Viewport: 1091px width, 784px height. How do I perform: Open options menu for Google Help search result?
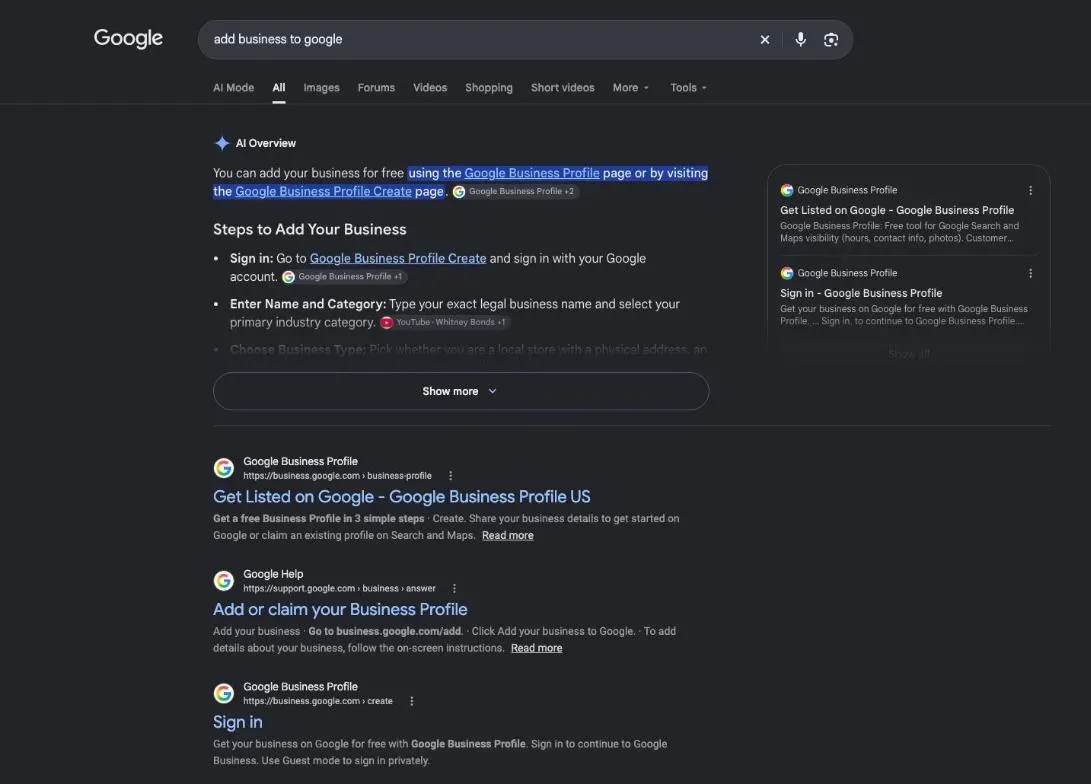click(x=454, y=589)
